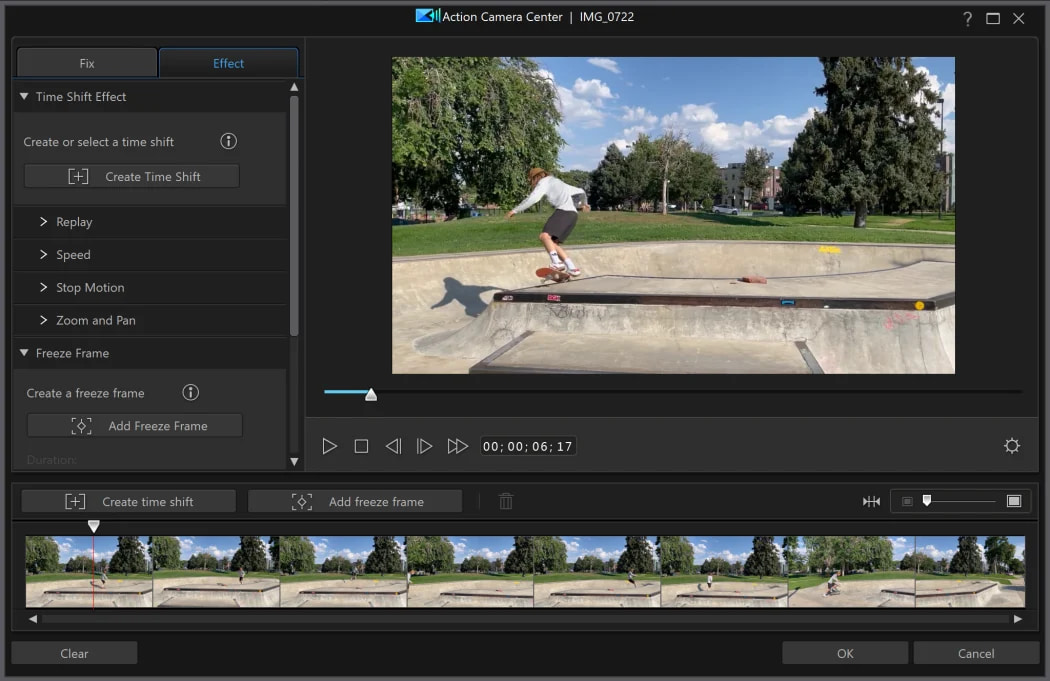Image resolution: width=1050 pixels, height=681 pixels.
Task: Open freeze frame info icon
Action: point(191,392)
